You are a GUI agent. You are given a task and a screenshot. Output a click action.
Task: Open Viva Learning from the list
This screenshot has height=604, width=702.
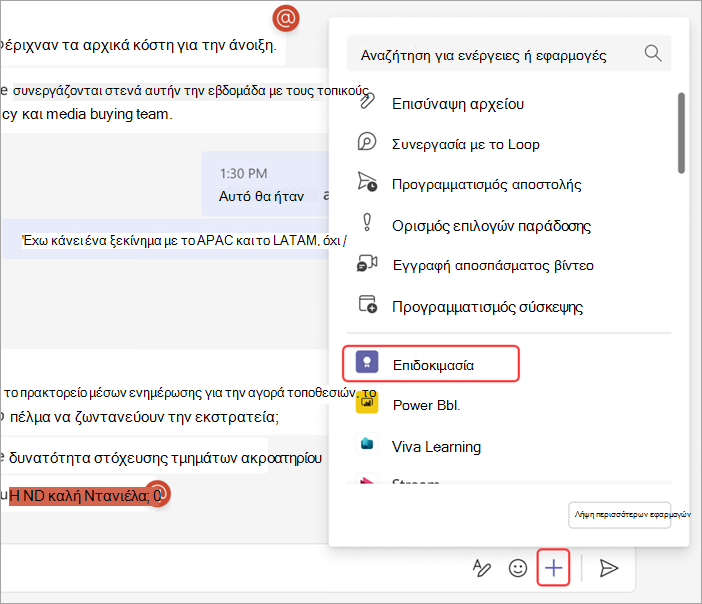[436, 447]
